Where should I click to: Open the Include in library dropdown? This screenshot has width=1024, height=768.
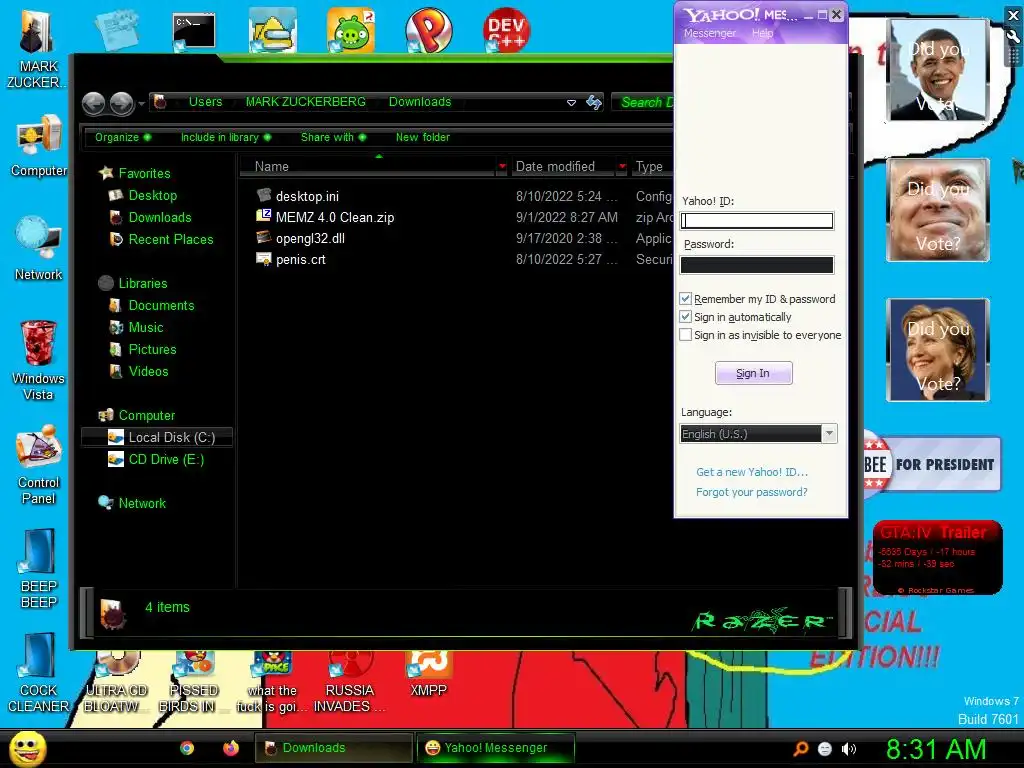tap(225, 137)
